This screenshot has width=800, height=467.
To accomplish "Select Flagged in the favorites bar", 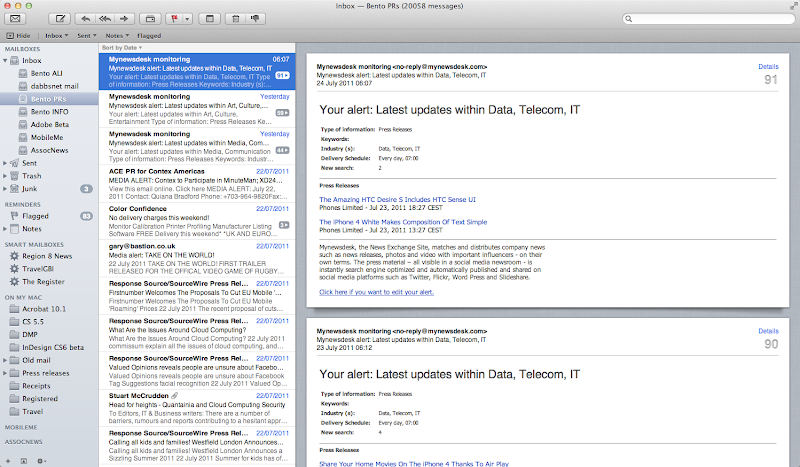I will pyautogui.click(x=149, y=36).
